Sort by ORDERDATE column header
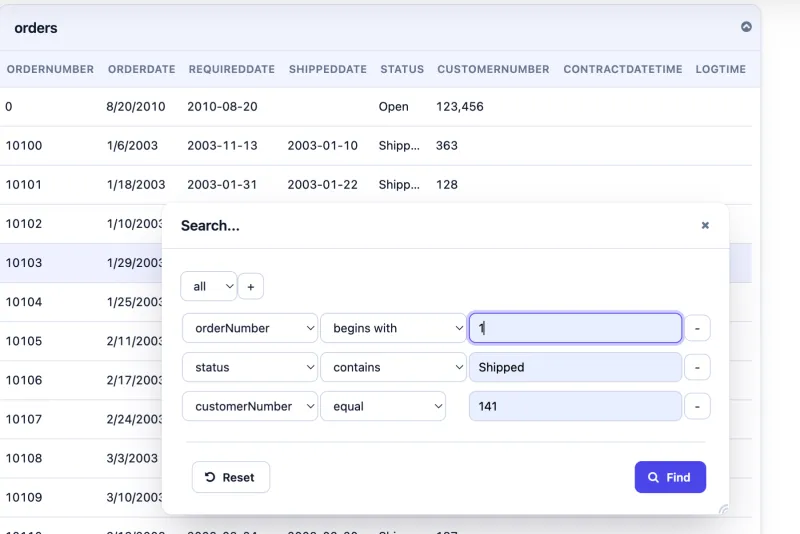Viewport: 800px width, 534px height. click(x=141, y=69)
